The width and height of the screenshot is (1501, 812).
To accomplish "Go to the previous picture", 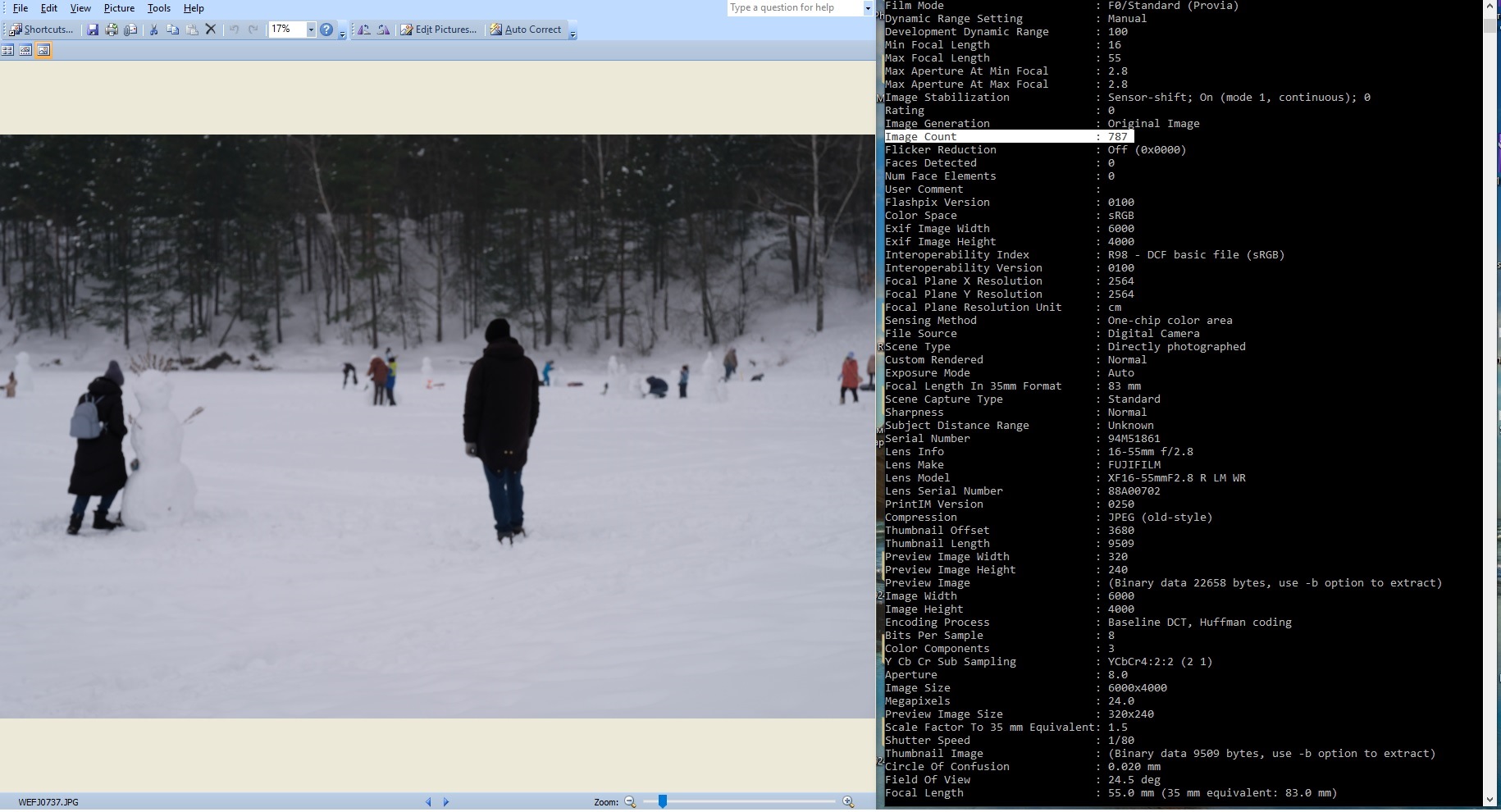I will pyautogui.click(x=428, y=802).
